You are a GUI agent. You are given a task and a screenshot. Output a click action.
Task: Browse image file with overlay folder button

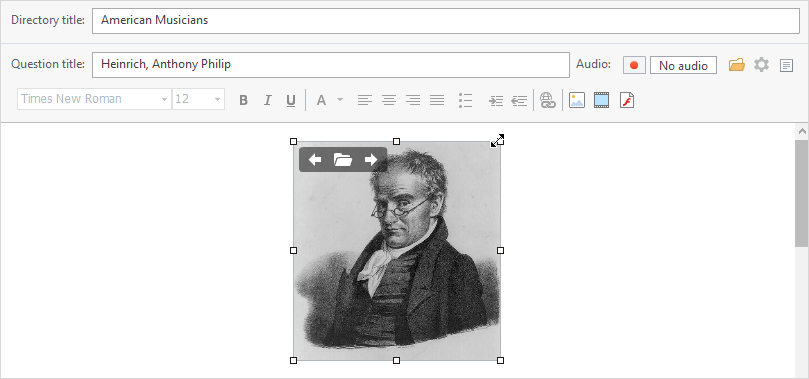[x=343, y=160]
